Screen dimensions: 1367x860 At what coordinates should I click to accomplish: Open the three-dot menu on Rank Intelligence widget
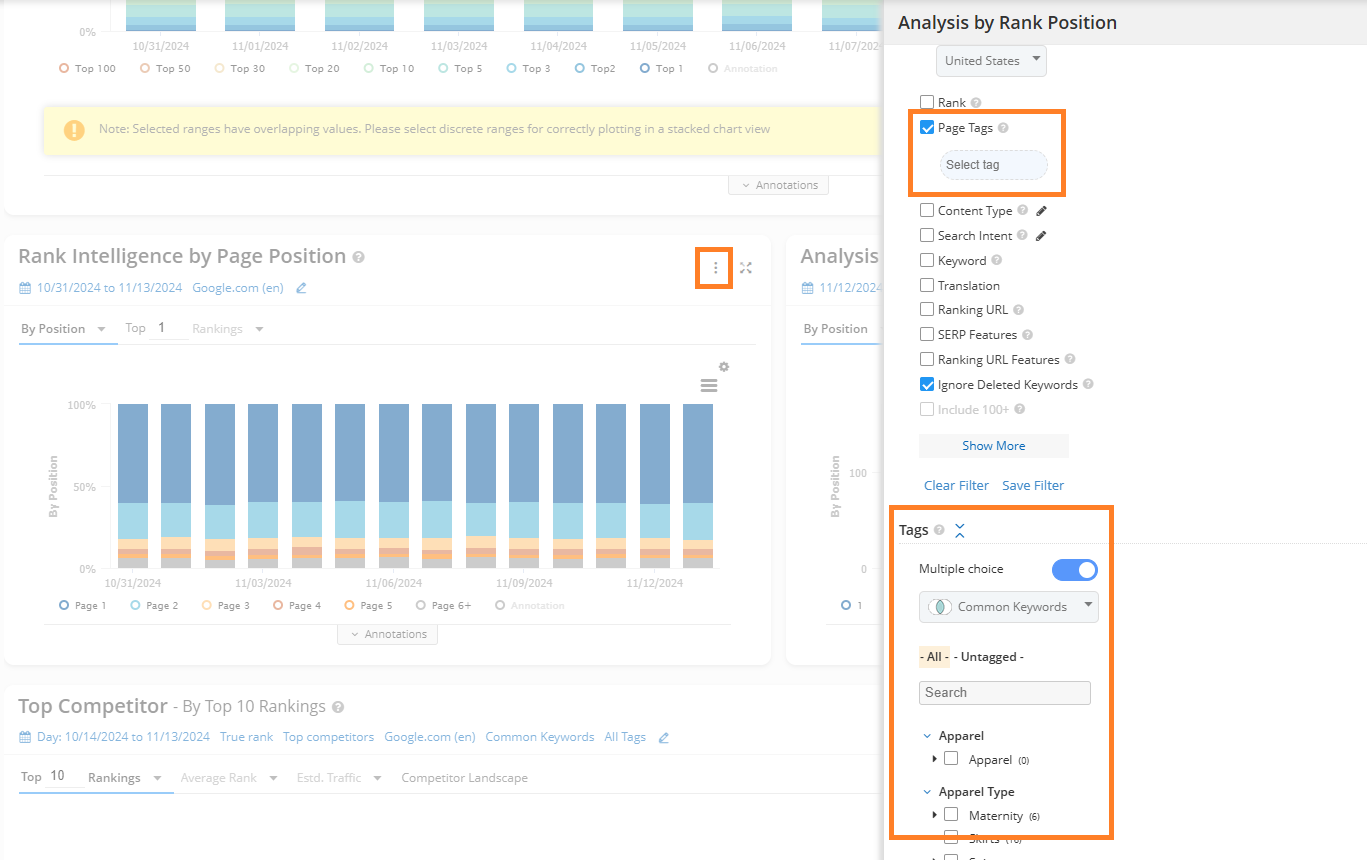pyautogui.click(x=715, y=268)
